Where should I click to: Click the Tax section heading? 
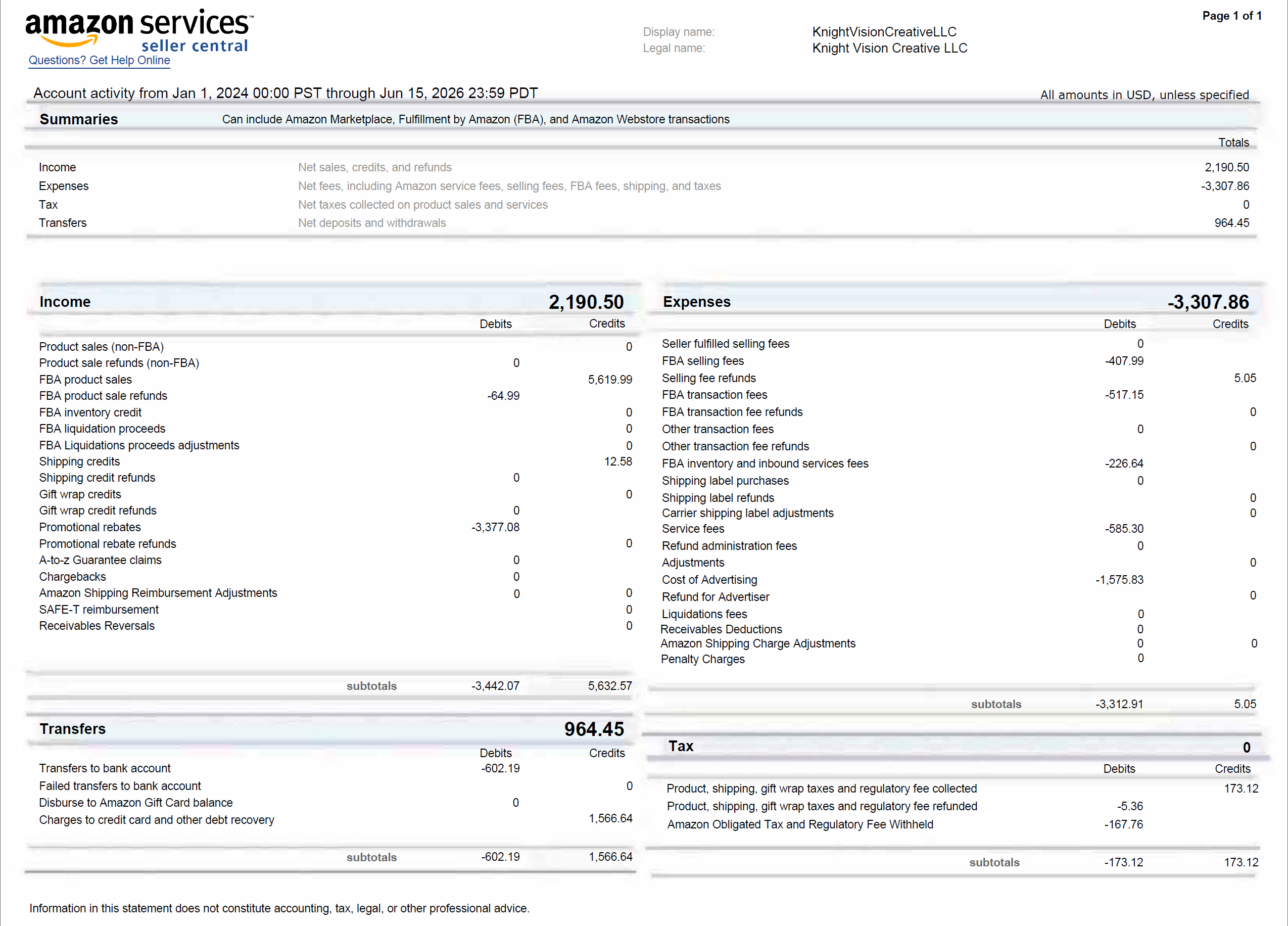click(681, 746)
